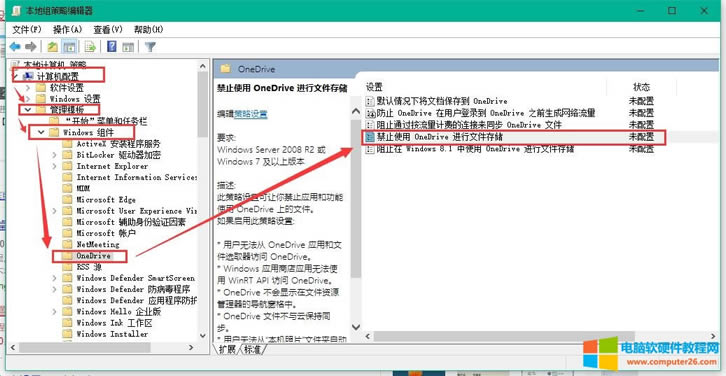Select Internet Information Services in the tree
This screenshot has height=376, width=726.
[x=137, y=177]
